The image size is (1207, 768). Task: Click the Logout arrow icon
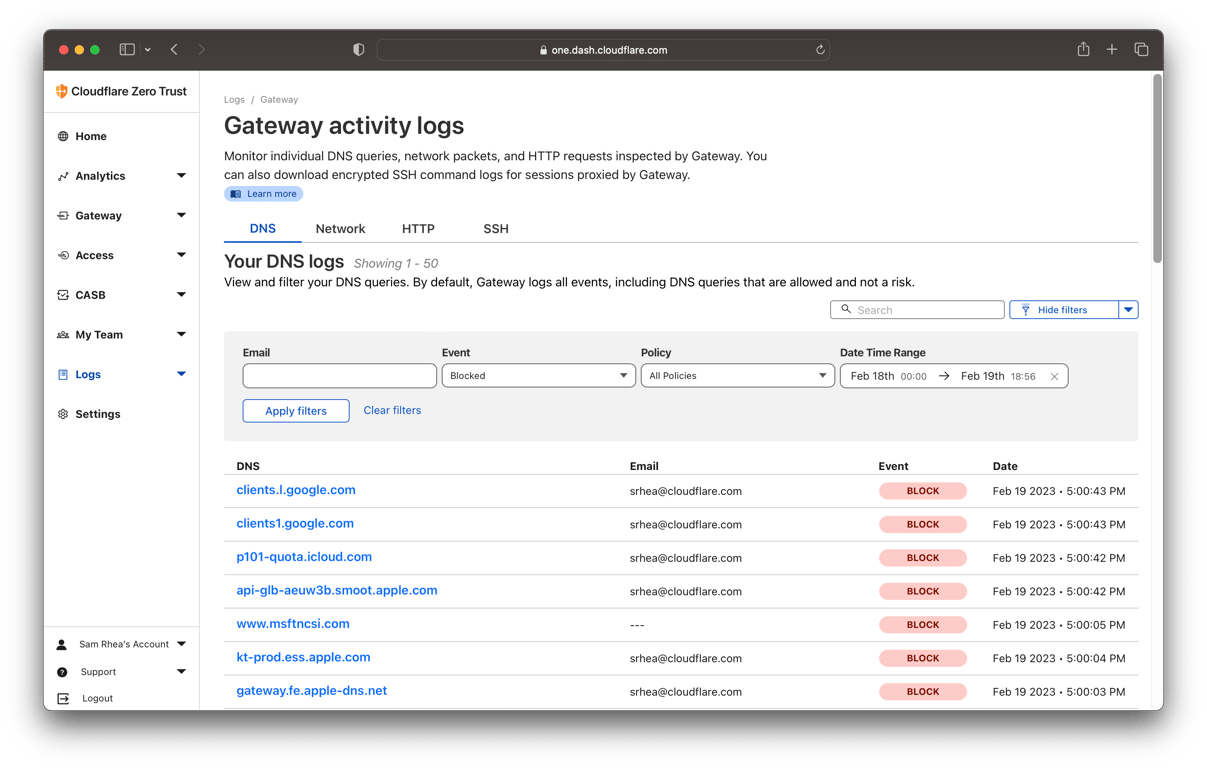[63, 698]
